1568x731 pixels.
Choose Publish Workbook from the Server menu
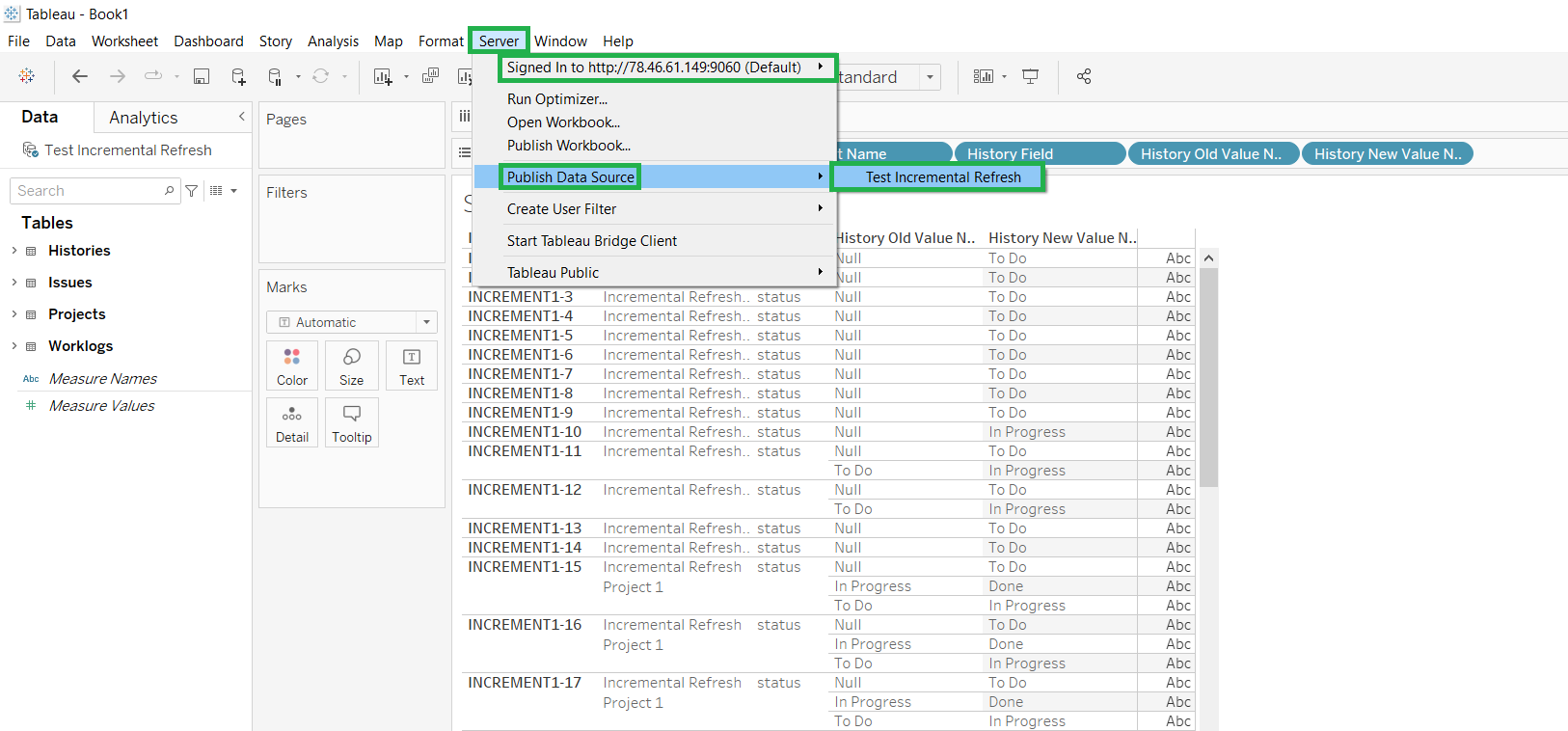(569, 146)
